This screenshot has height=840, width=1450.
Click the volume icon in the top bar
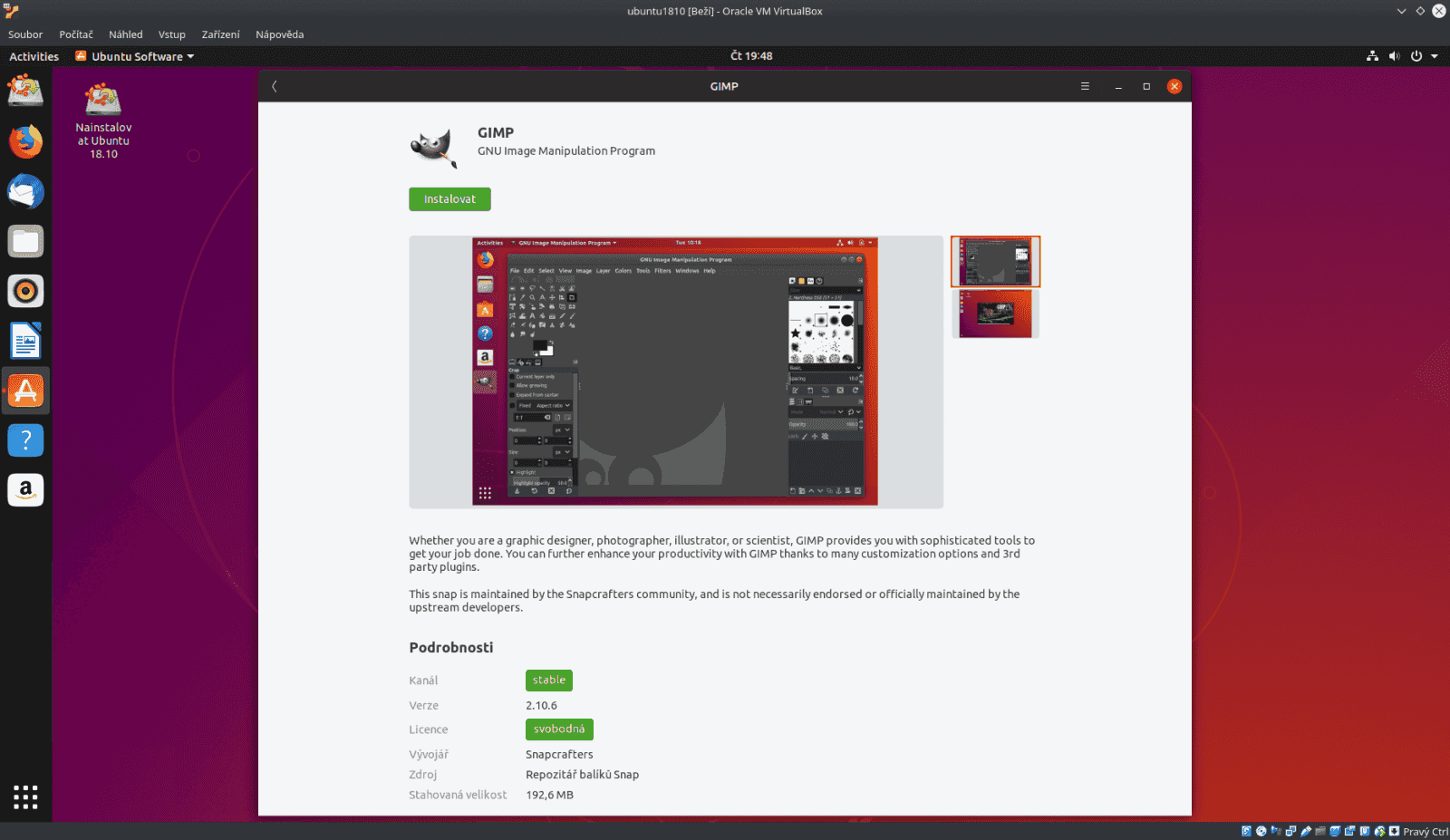(x=1395, y=55)
